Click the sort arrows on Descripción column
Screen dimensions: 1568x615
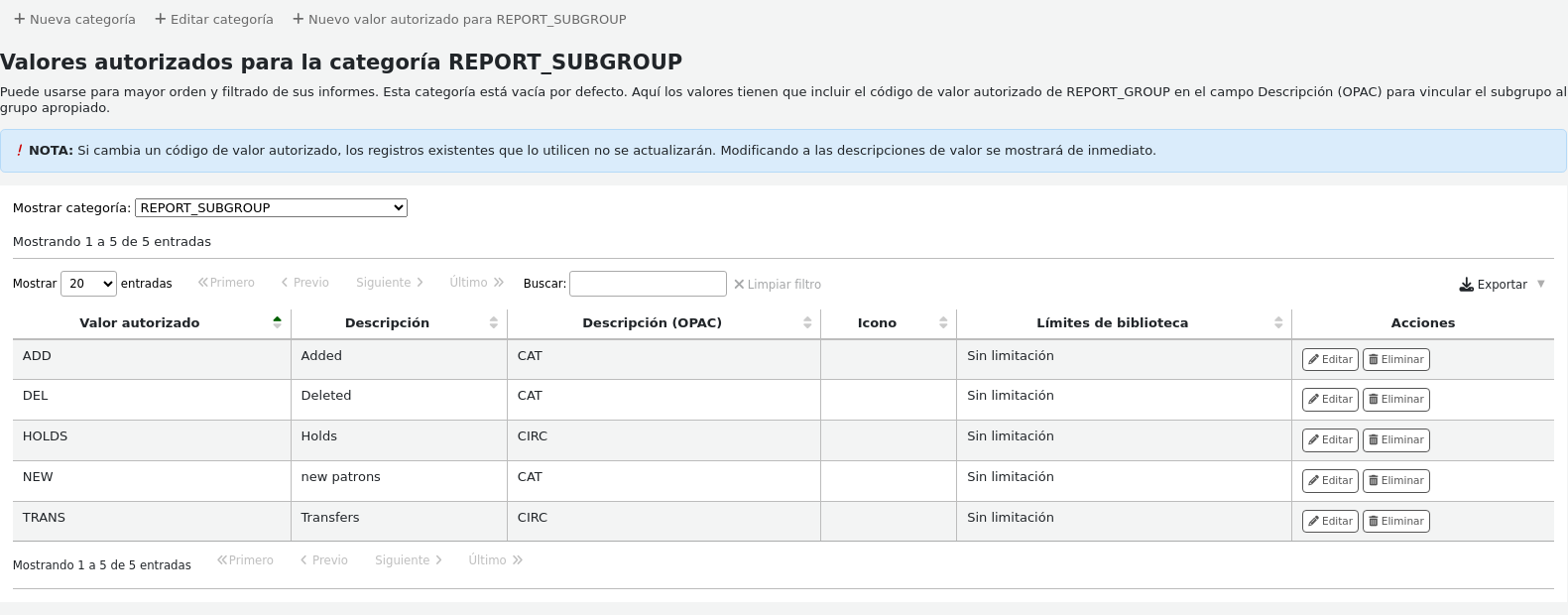pos(493,322)
